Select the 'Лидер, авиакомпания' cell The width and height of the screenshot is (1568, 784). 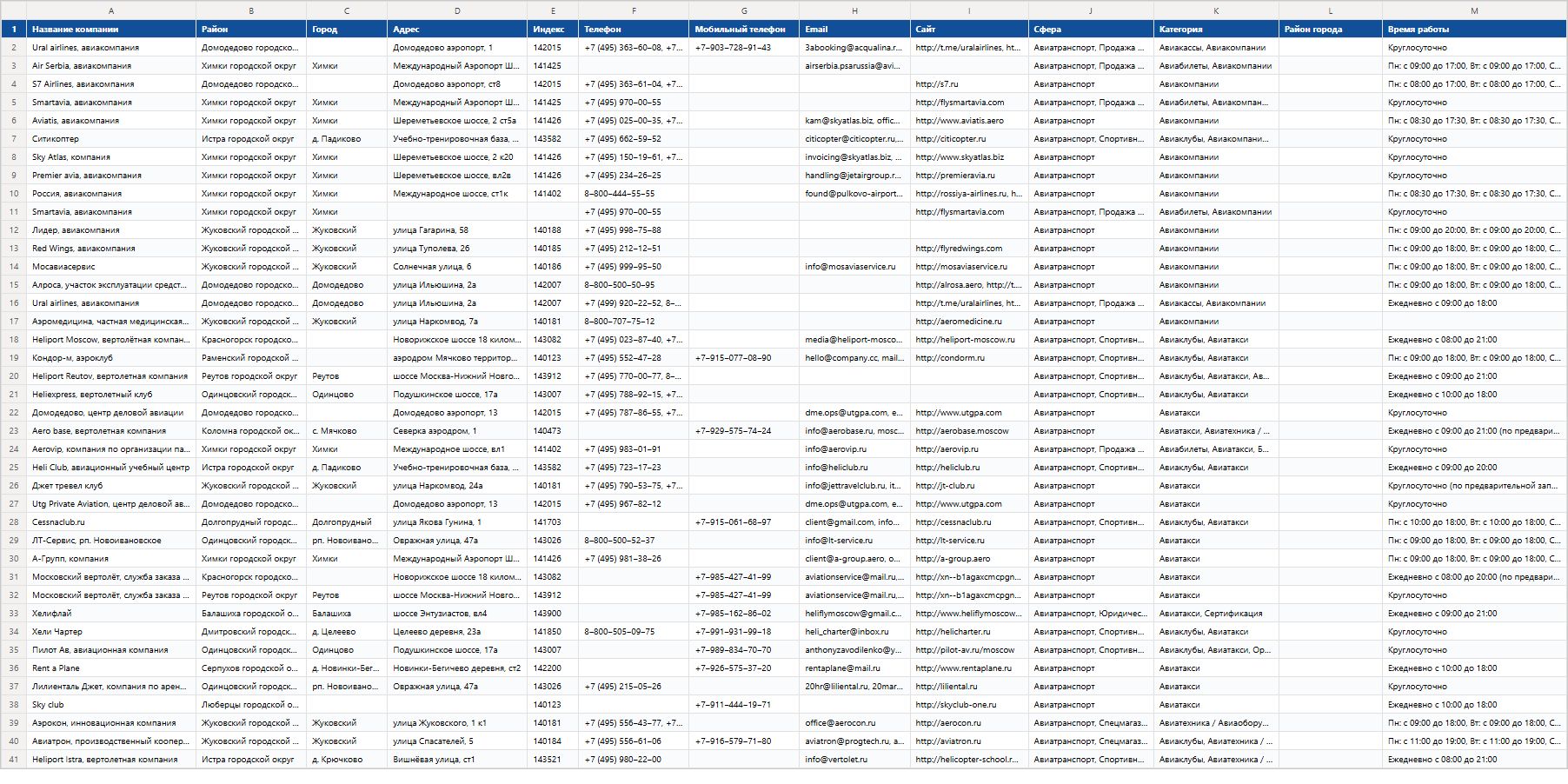click(111, 230)
